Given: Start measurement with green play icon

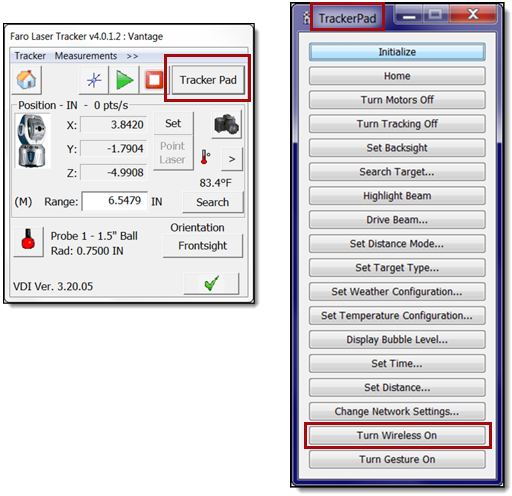Looking at the screenshot, I should coord(124,80).
